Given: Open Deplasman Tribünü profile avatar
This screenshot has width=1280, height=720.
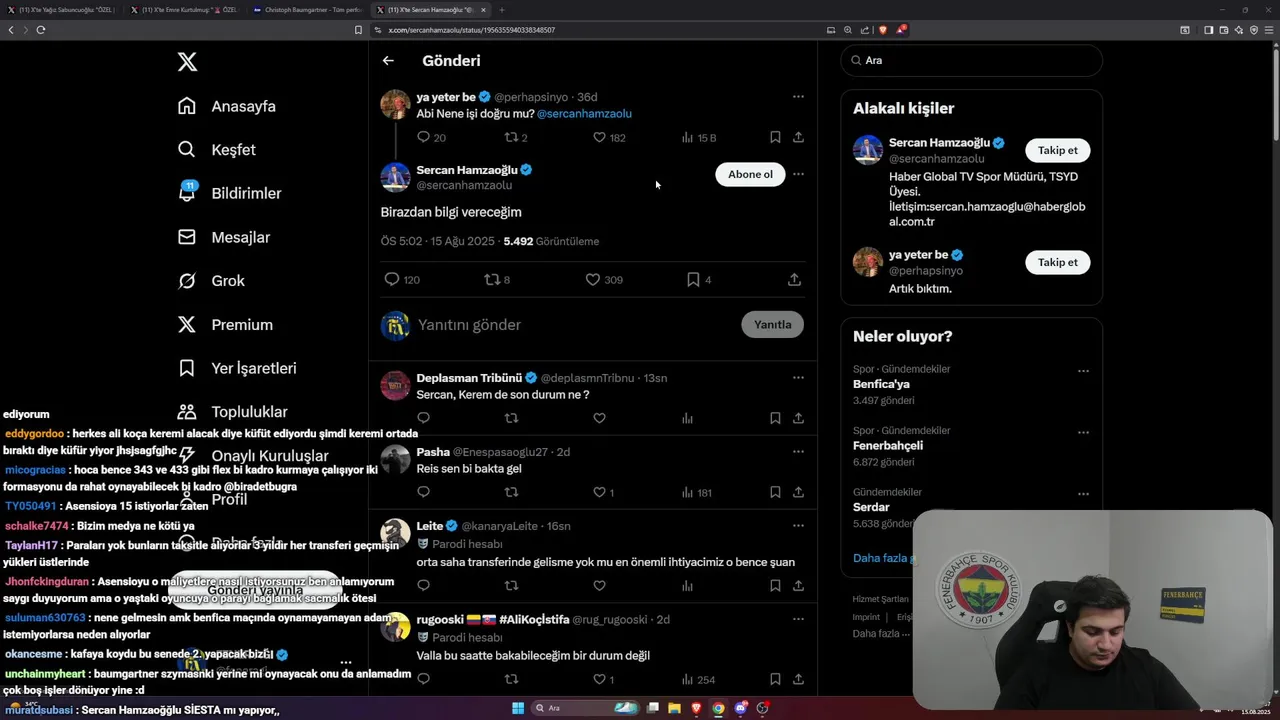Looking at the screenshot, I should [x=395, y=386].
